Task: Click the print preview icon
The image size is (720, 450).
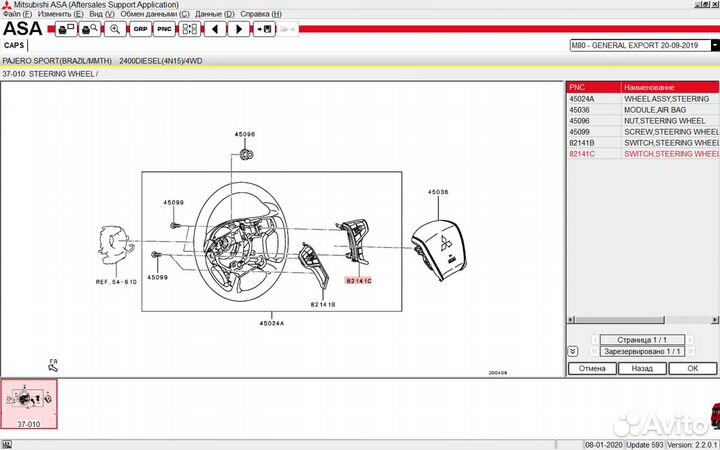Action: tap(90, 30)
